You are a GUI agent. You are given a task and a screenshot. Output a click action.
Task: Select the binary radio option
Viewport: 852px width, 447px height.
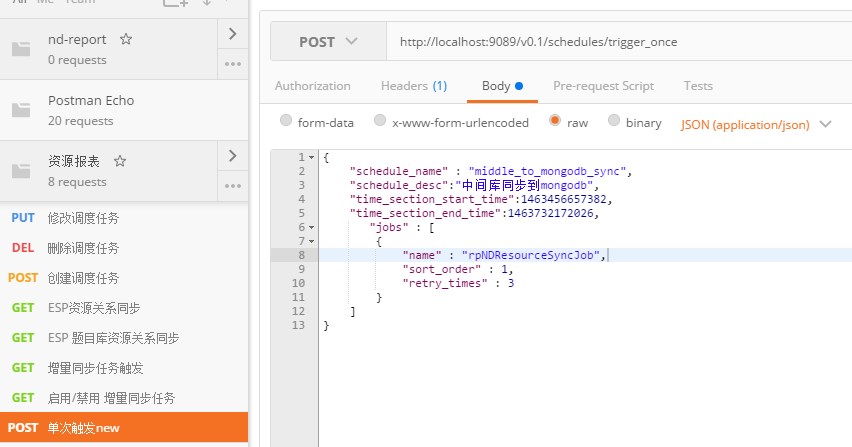pos(613,121)
